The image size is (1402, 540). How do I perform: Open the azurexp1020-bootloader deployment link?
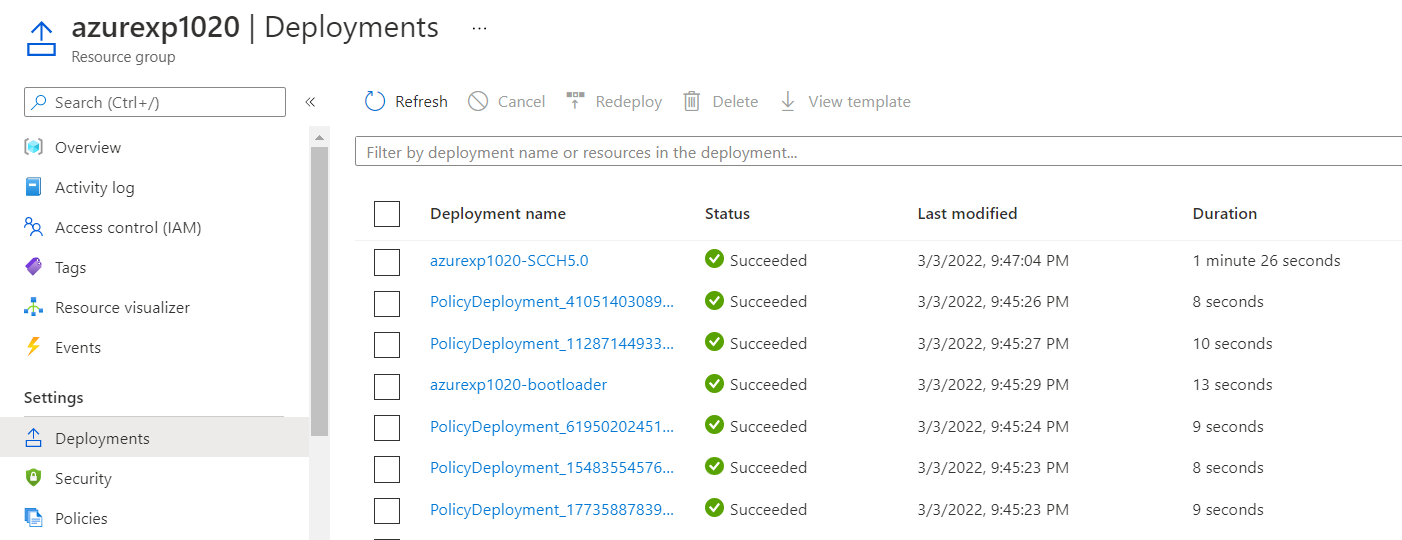point(518,384)
